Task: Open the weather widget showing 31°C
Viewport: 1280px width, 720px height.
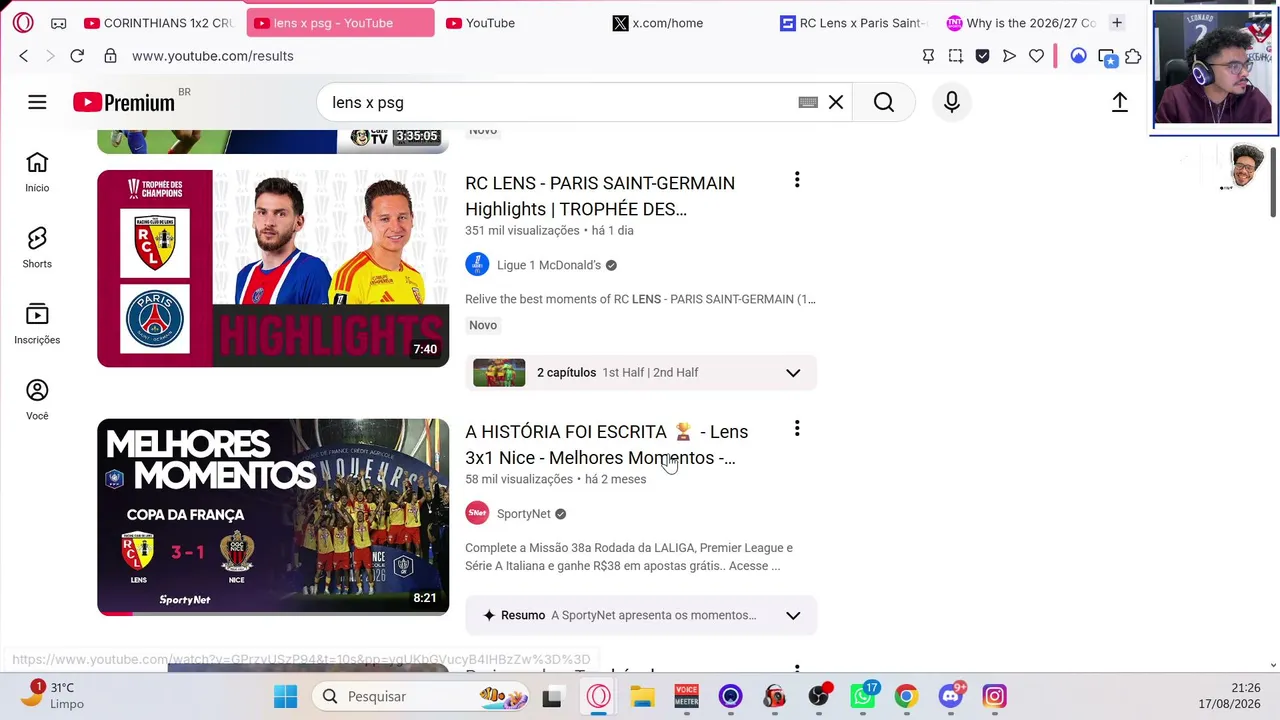Action: click(53, 695)
